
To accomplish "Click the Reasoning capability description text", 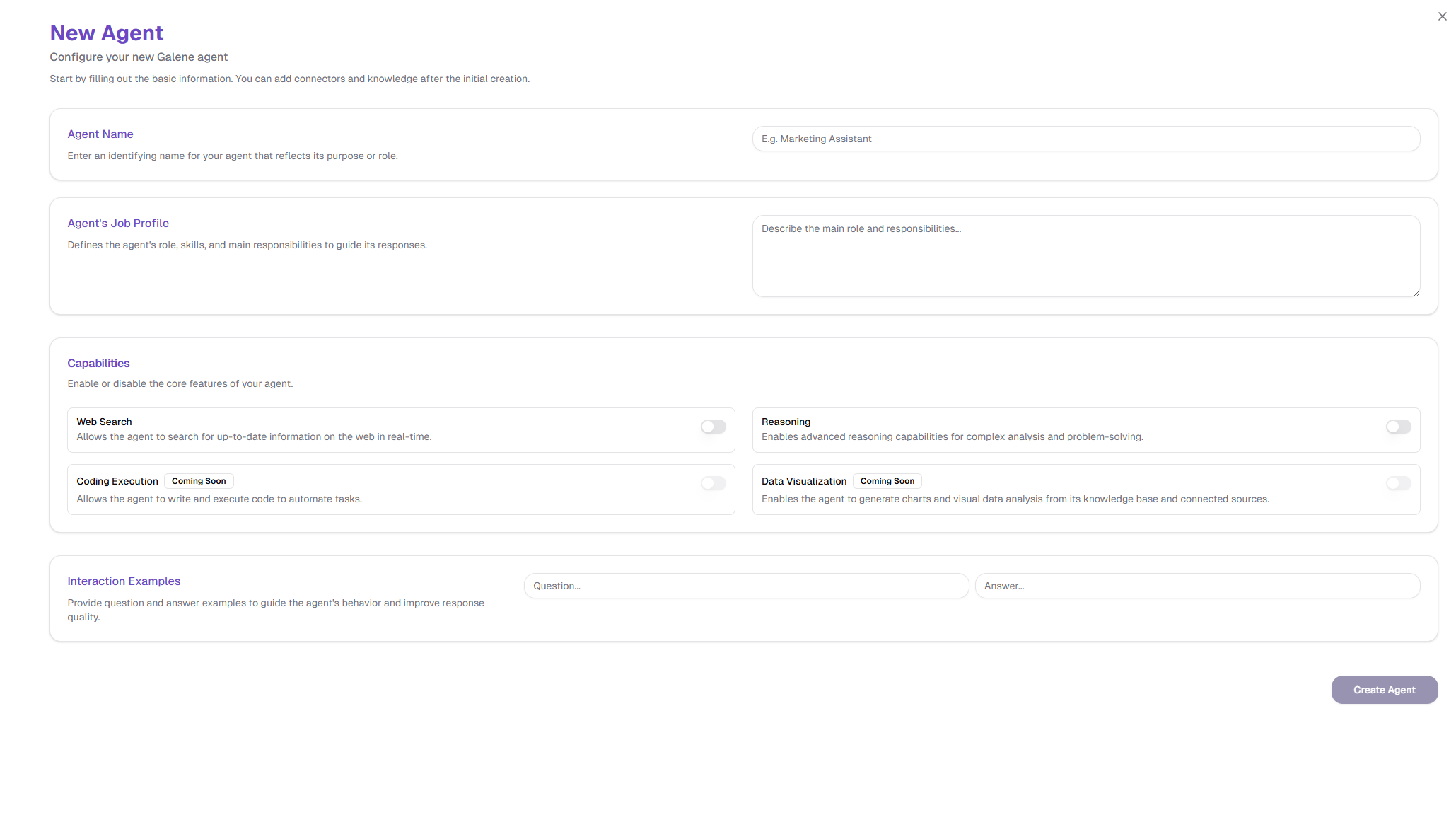I will tap(952, 436).
